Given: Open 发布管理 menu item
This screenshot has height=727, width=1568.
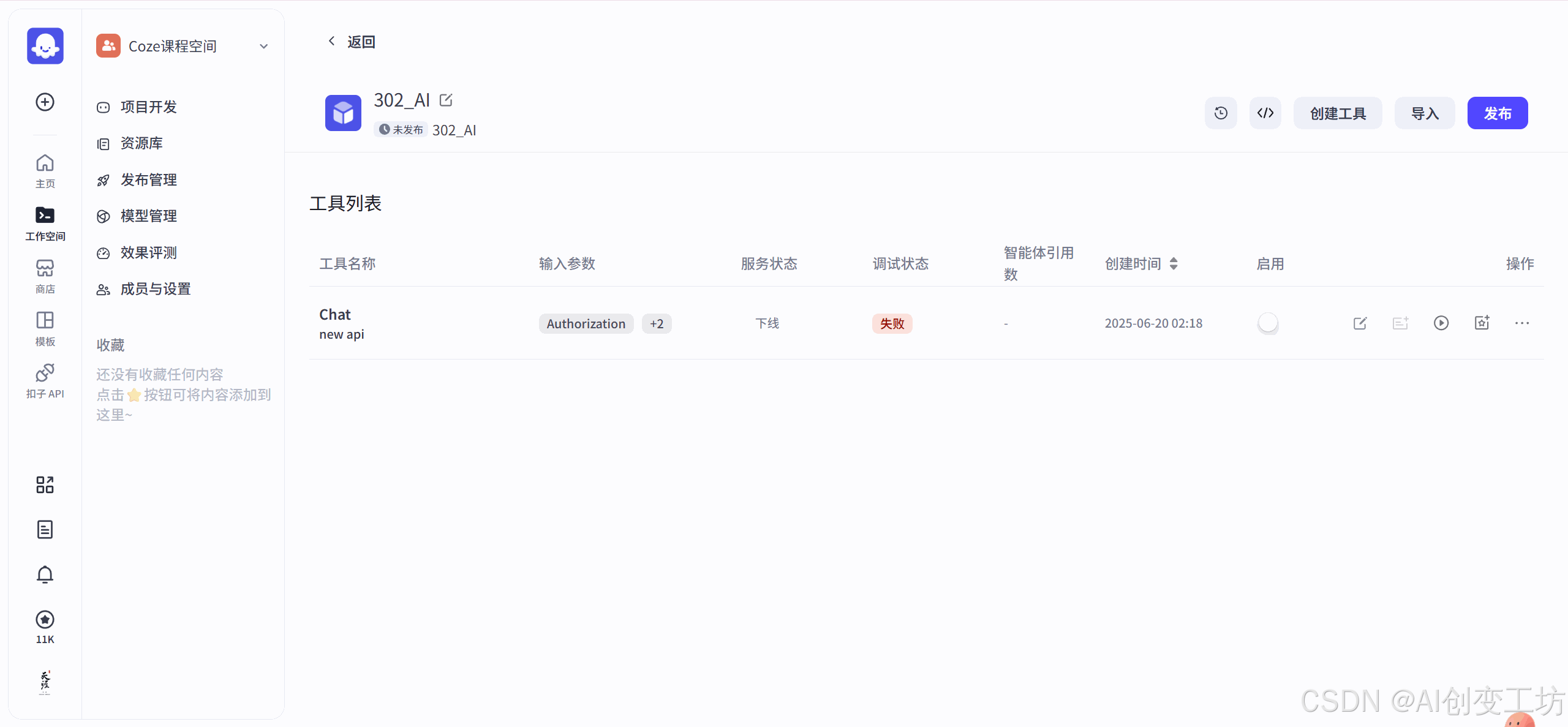Looking at the screenshot, I should click(148, 179).
